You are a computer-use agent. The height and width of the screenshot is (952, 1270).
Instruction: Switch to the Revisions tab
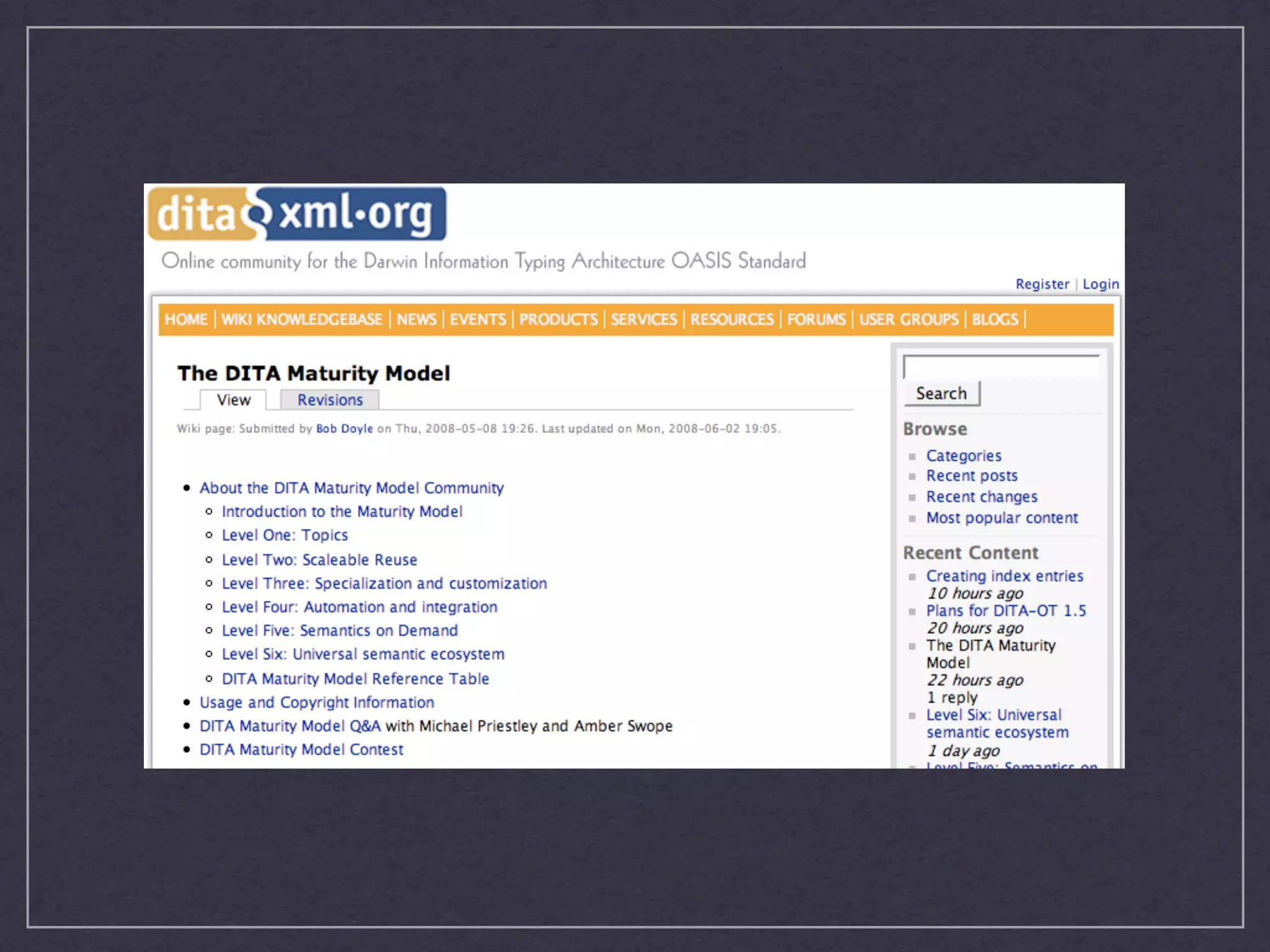click(x=330, y=400)
